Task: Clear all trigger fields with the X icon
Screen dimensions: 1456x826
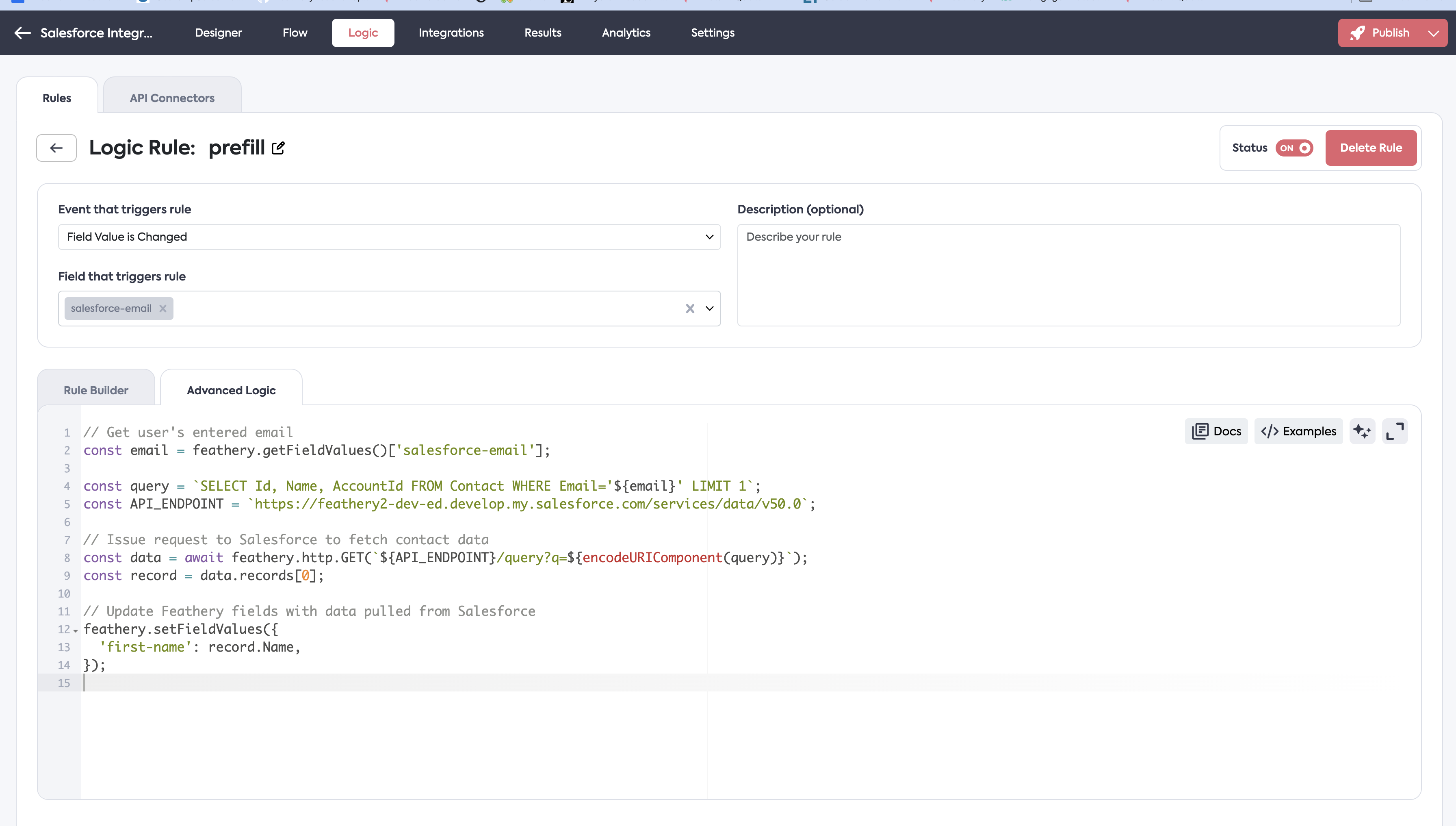Action: pos(690,309)
